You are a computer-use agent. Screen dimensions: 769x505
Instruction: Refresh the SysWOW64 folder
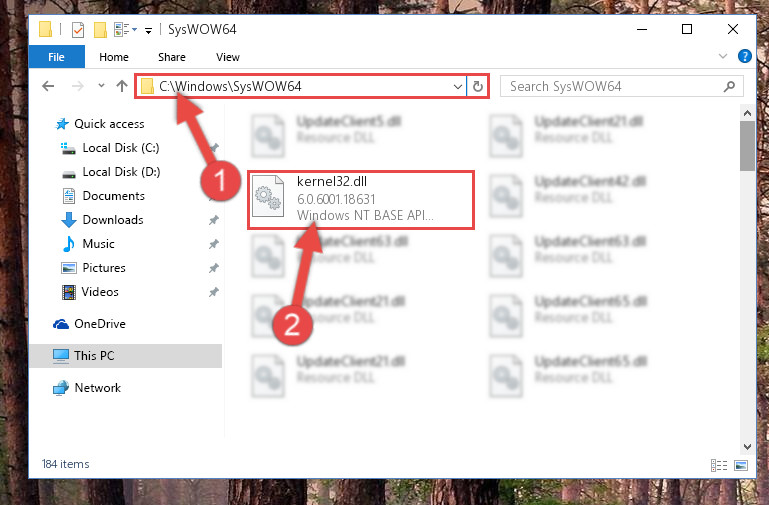point(478,87)
